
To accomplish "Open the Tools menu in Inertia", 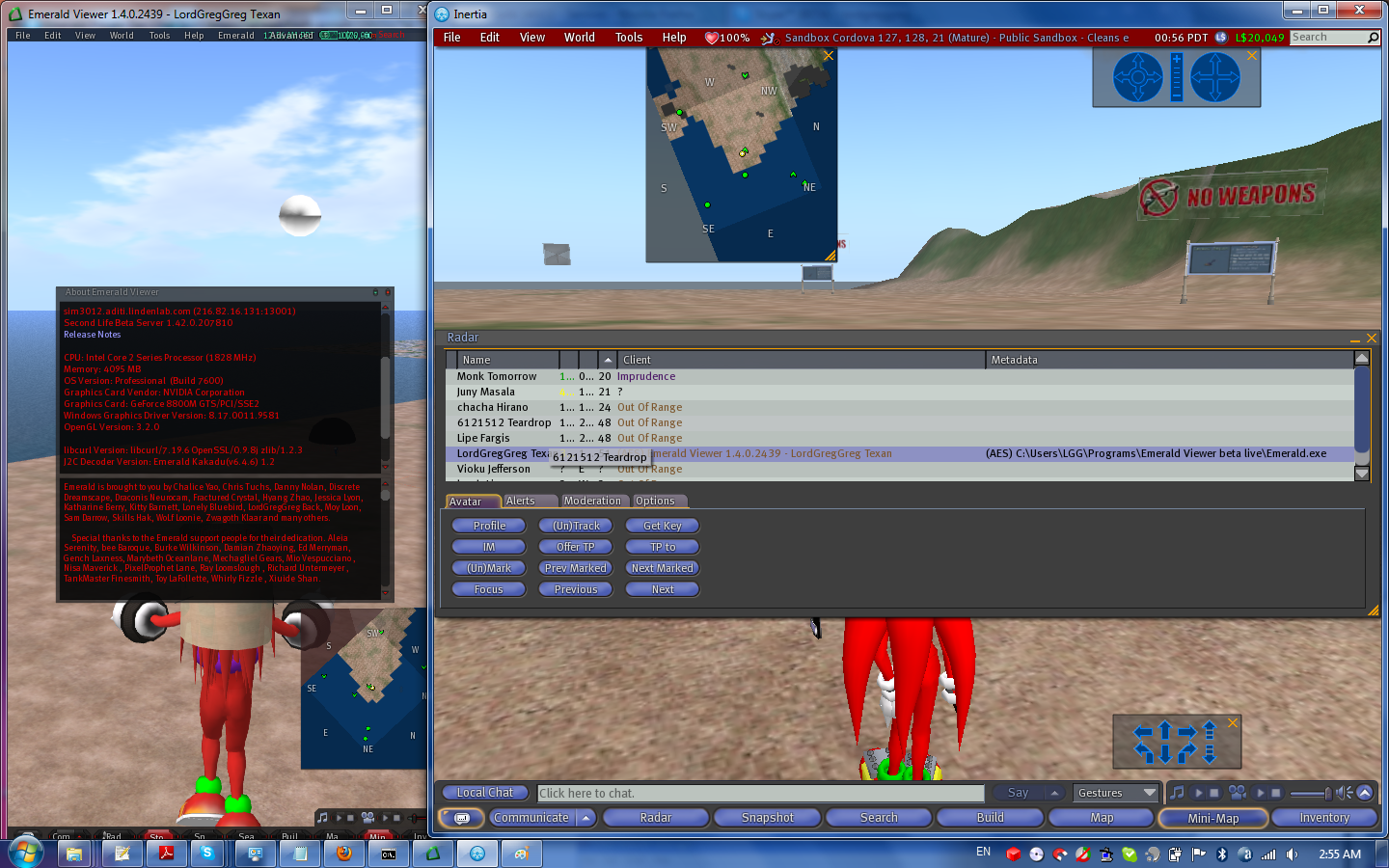I will coord(629,38).
